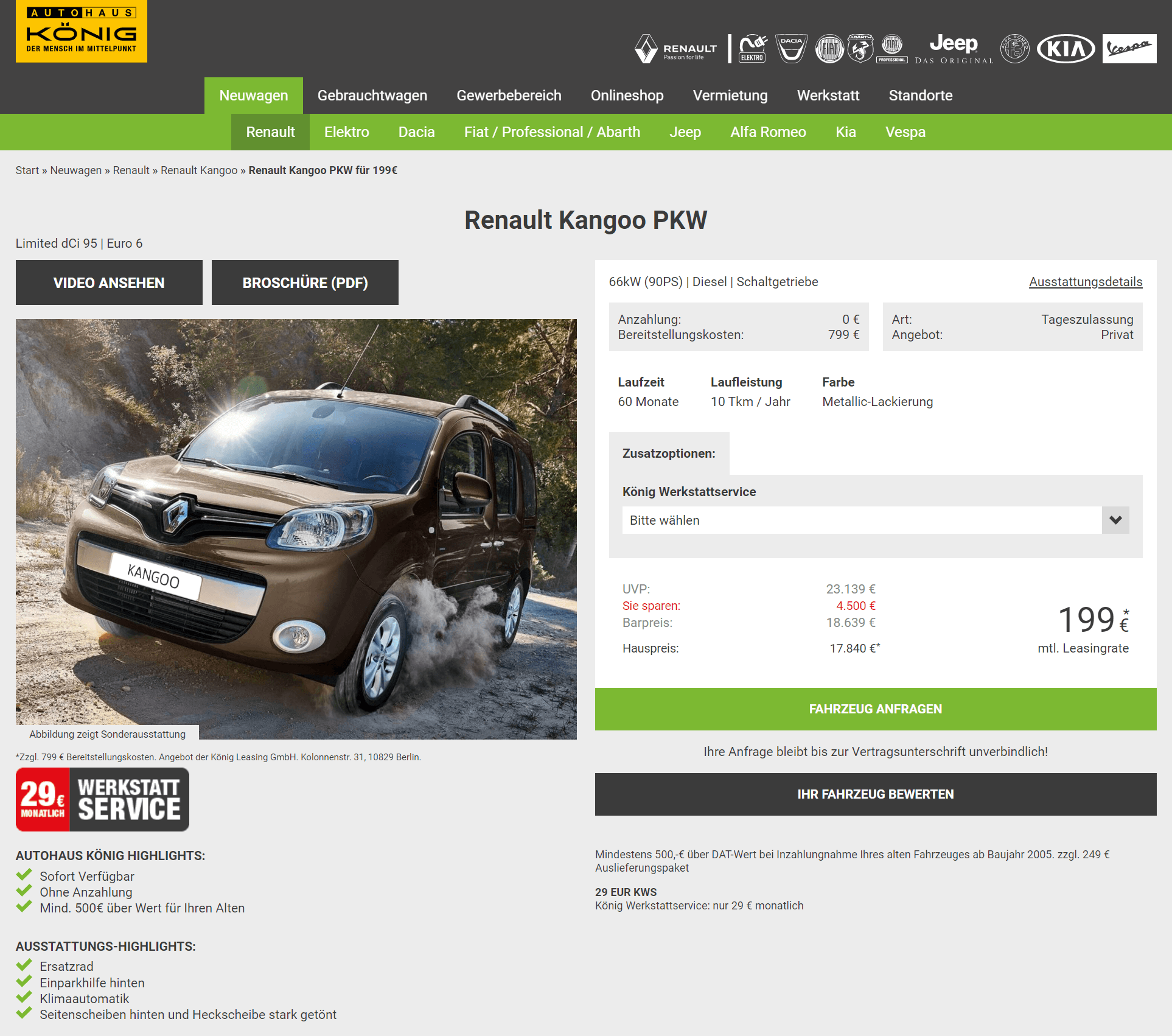This screenshot has width=1172, height=1036.
Task: Click the Fiat Professional logo
Action: pyautogui.click(x=892, y=49)
